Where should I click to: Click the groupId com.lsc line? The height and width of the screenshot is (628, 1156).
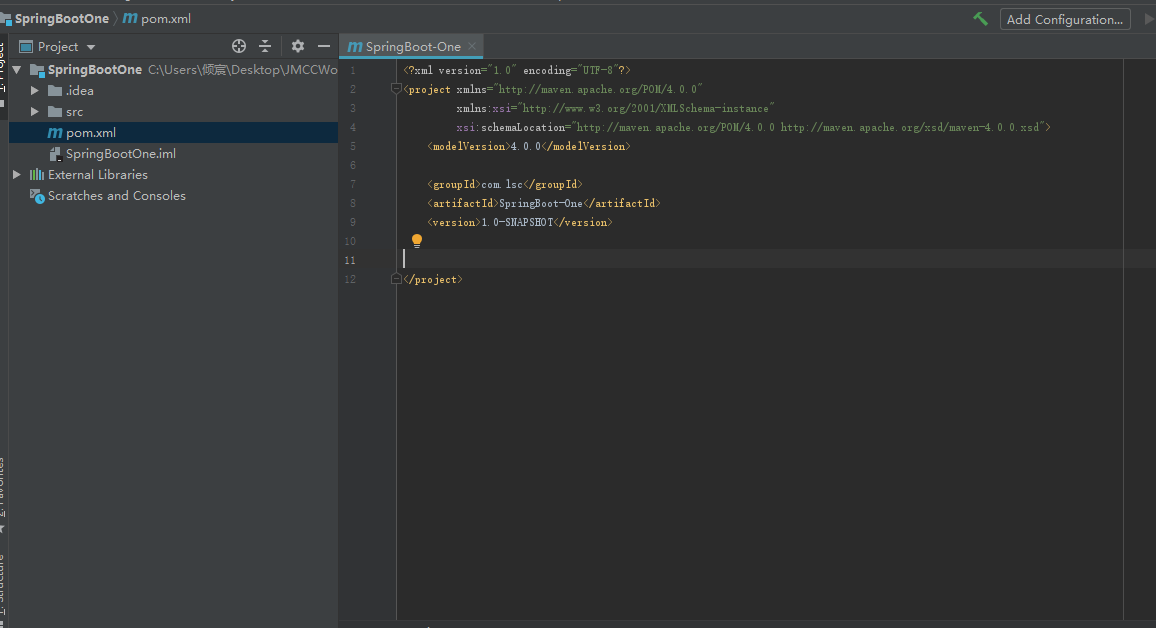(504, 184)
